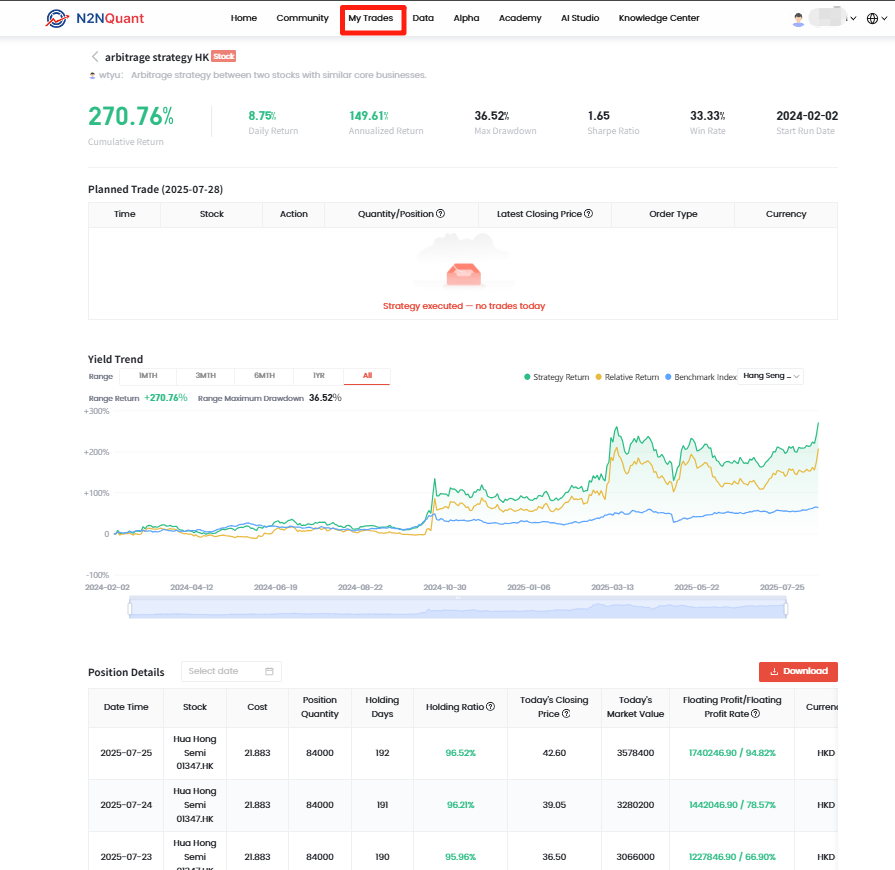Go back using the arrow beside arbitrage strategy HK
895x870 pixels.
pyautogui.click(x=95, y=57)
